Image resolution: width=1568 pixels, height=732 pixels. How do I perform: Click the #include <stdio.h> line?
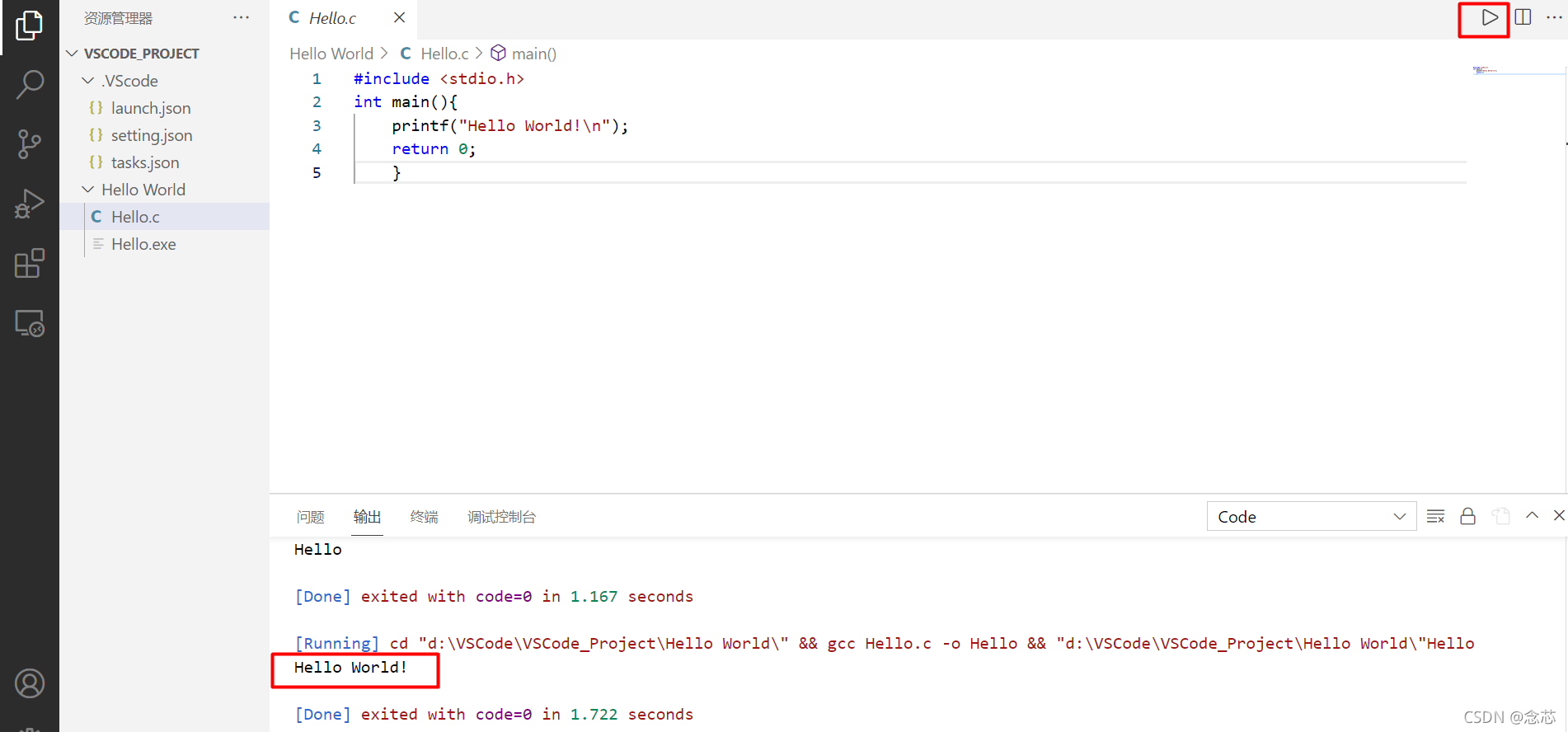click(439, 78)
